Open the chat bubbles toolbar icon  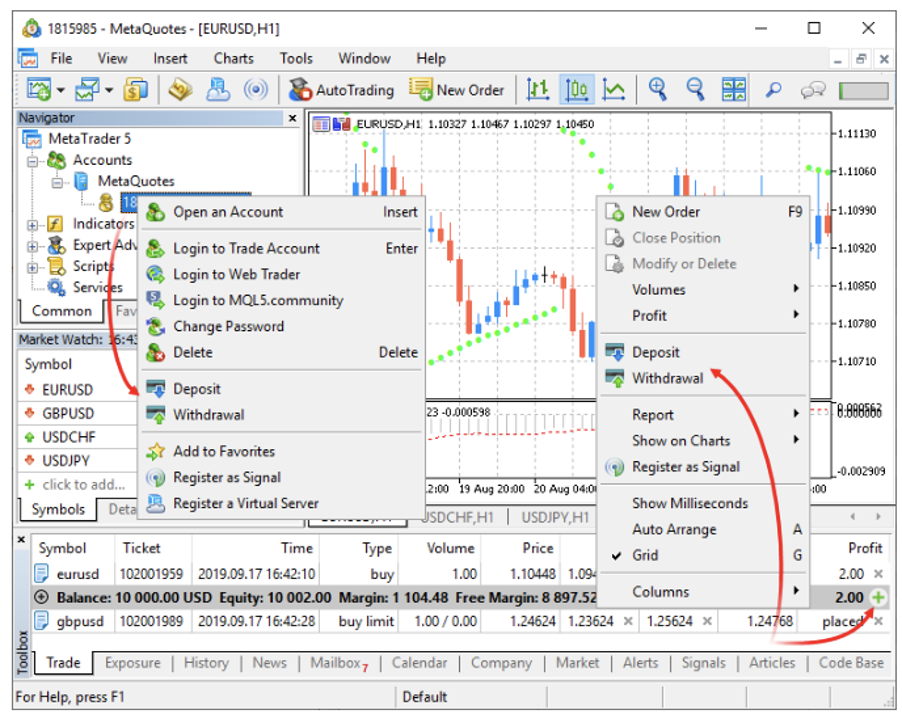(x=813, y=90)
